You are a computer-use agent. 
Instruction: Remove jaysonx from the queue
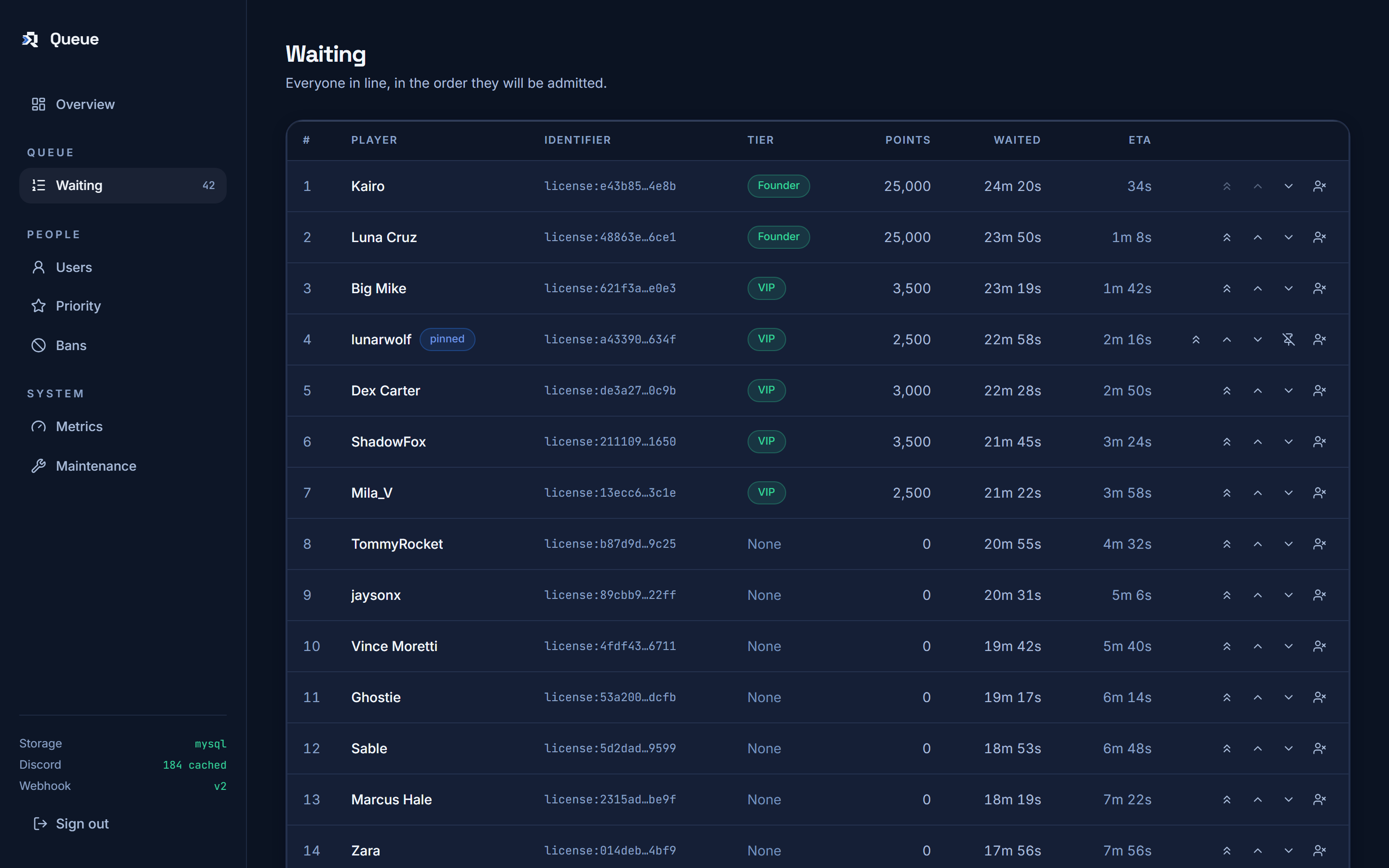(1320, 595)
